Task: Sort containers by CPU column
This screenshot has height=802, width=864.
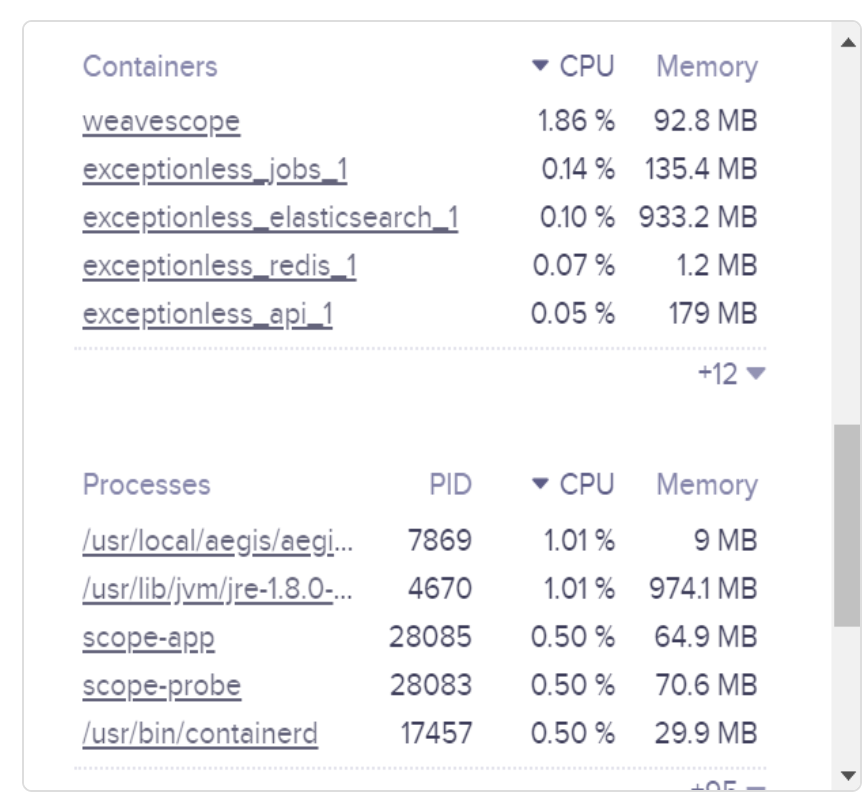Action: click(x=573, y=67)
